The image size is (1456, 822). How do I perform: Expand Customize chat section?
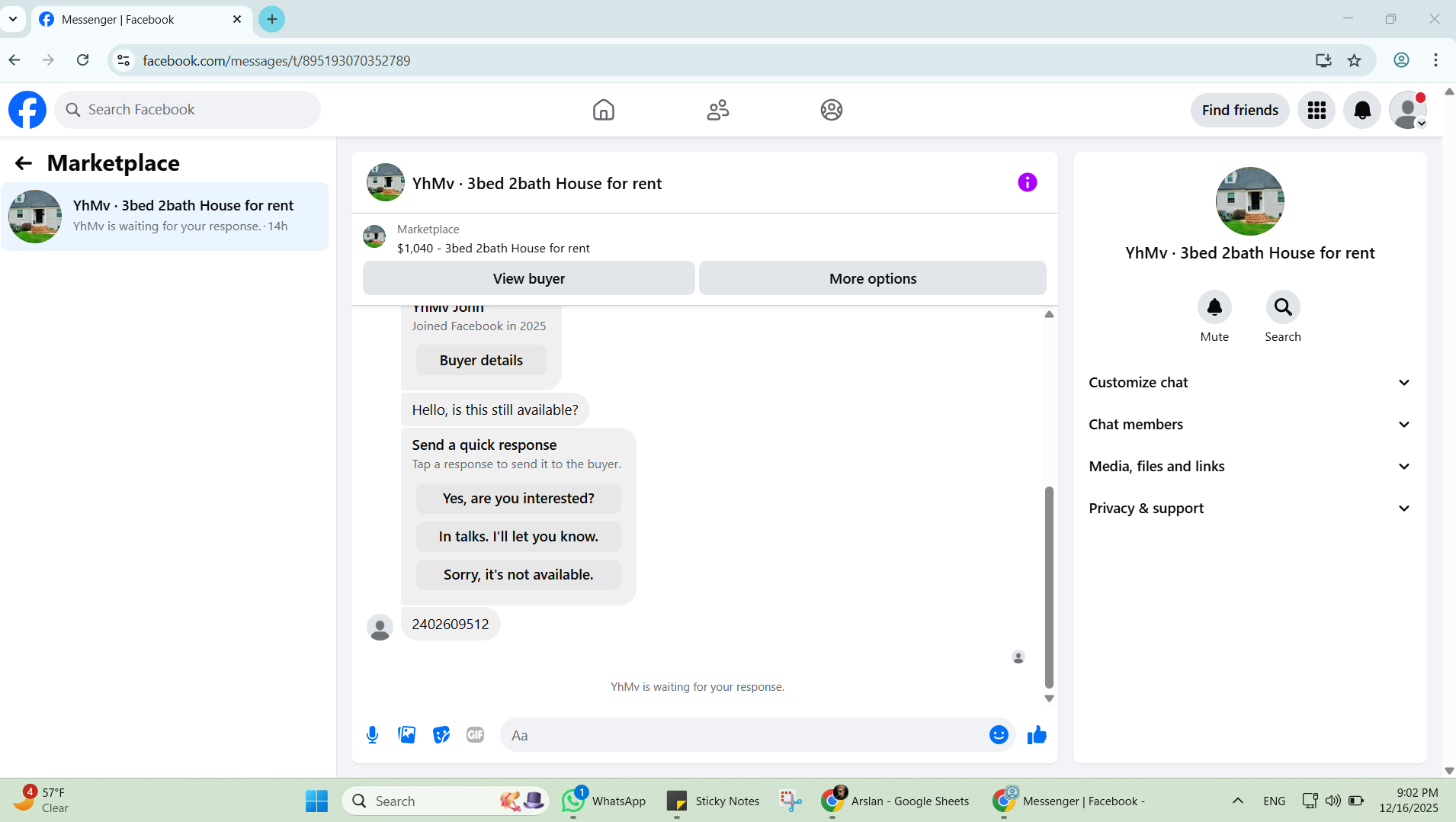(x=1249, y=383)
